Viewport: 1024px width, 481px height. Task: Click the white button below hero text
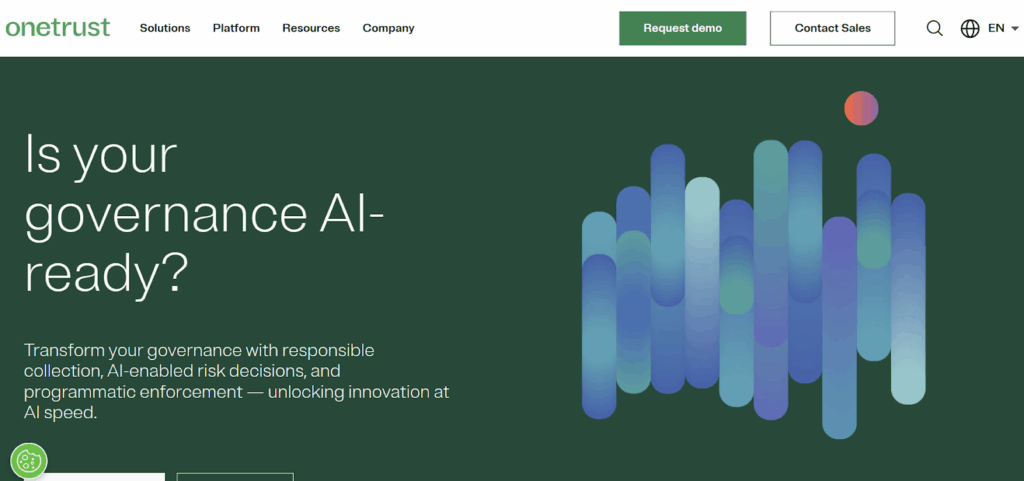94,476
